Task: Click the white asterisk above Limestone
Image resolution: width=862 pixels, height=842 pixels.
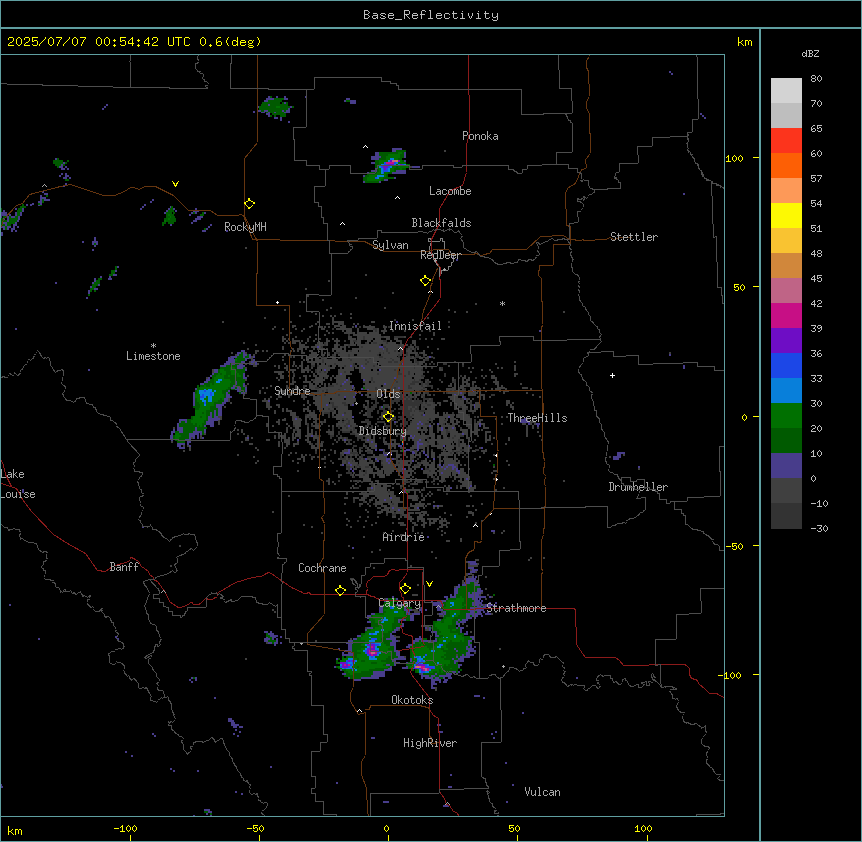Action: tap(153, 346)
